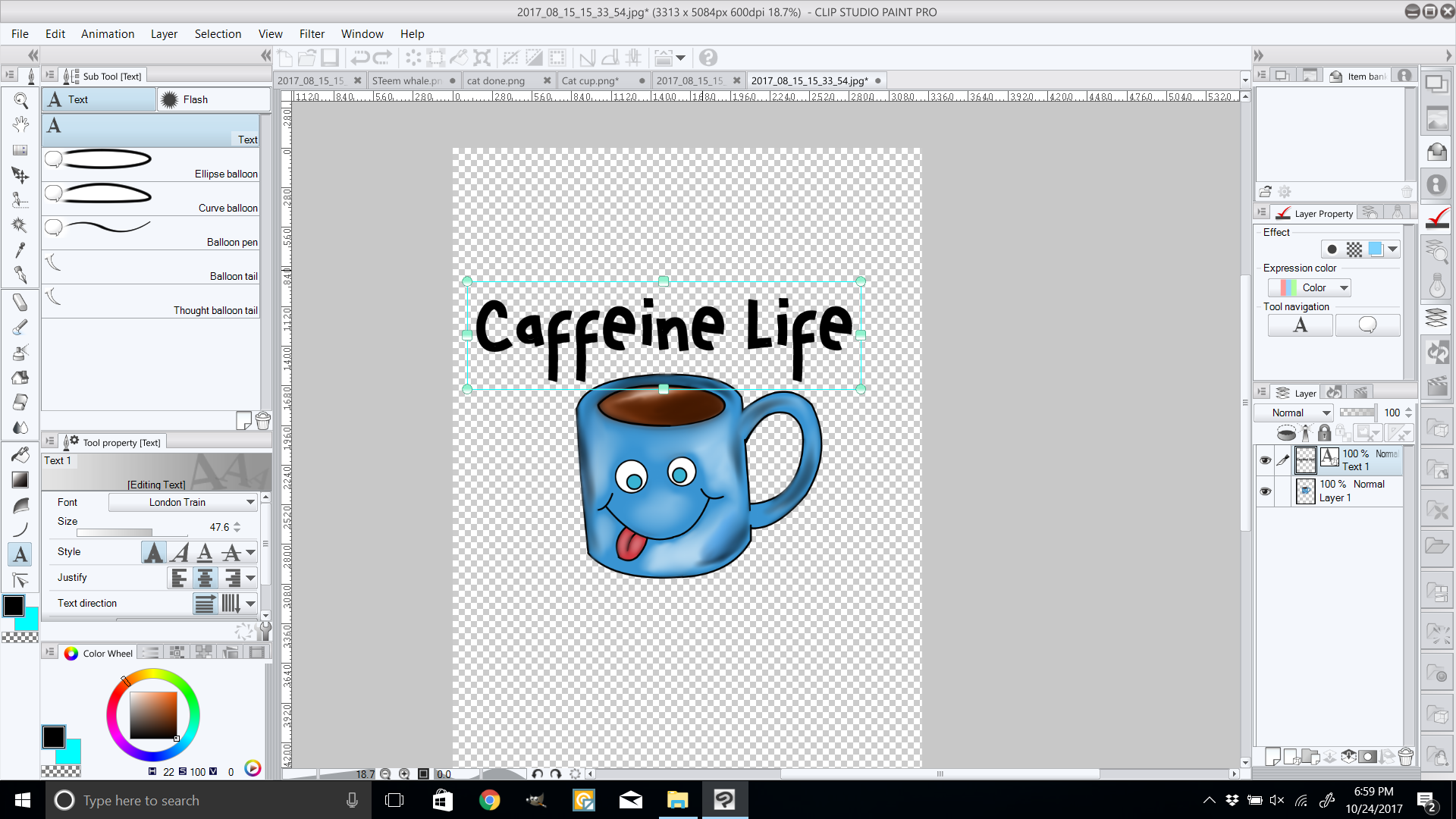The image size is (1456, 819).
Task: Click the layer opacity slider
Action: tap(1357, 413)
